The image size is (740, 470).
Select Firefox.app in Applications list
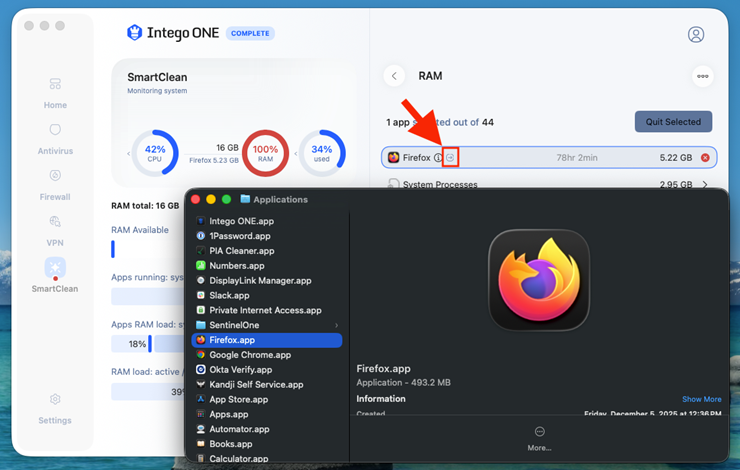tap(267, 340)
